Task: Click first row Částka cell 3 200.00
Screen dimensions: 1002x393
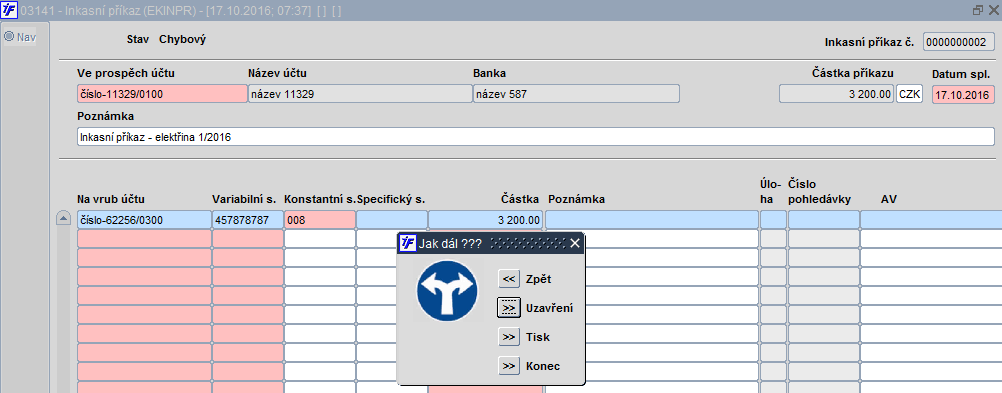Action: coord(486,220)
